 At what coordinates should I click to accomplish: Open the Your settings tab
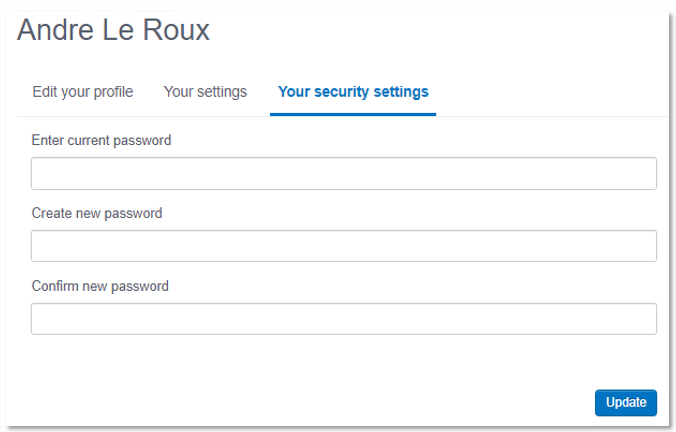coord(205,92)
